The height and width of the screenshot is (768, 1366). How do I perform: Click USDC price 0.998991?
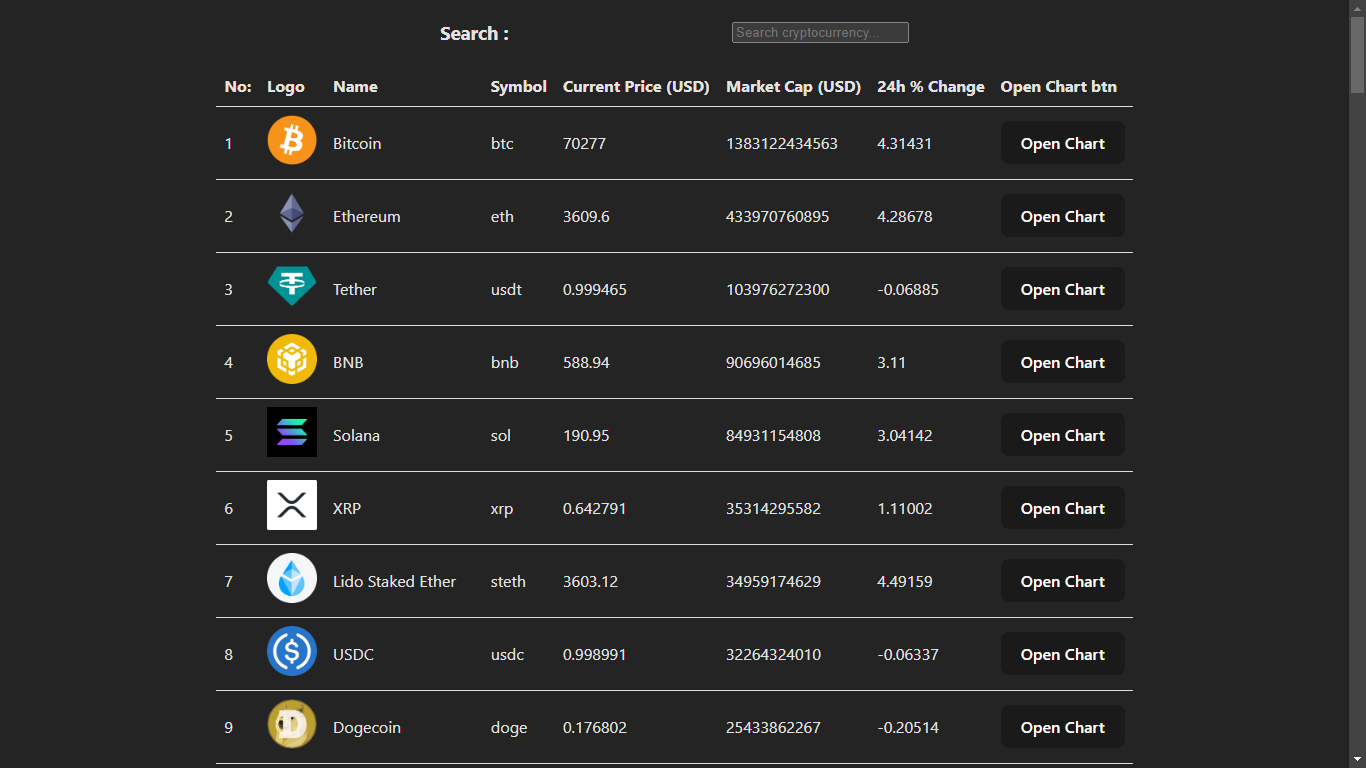[x=595, y=655]
